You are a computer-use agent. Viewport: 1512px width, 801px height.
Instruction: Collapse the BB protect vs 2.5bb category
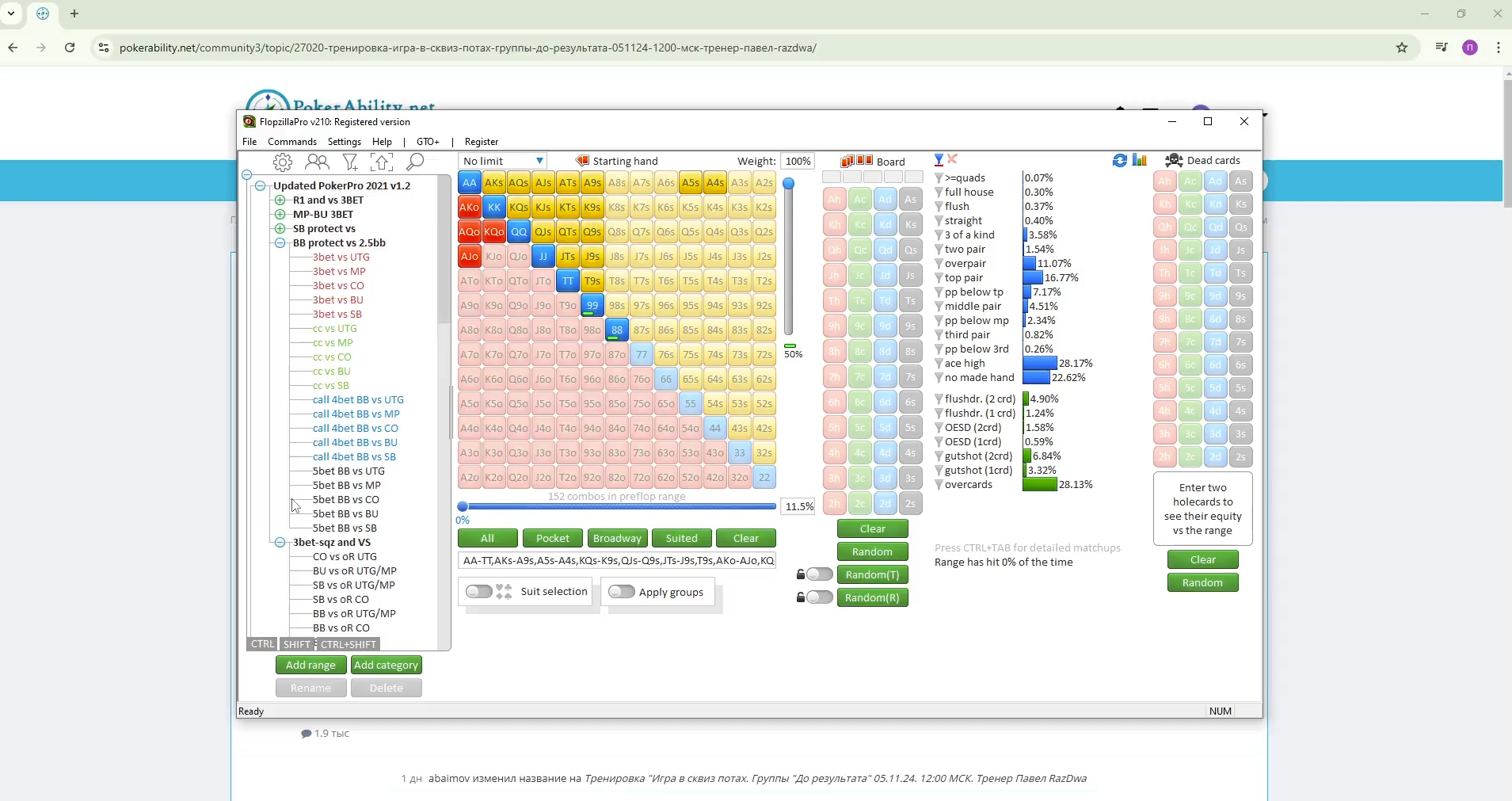pyautogui.click(x=280, y=243)
